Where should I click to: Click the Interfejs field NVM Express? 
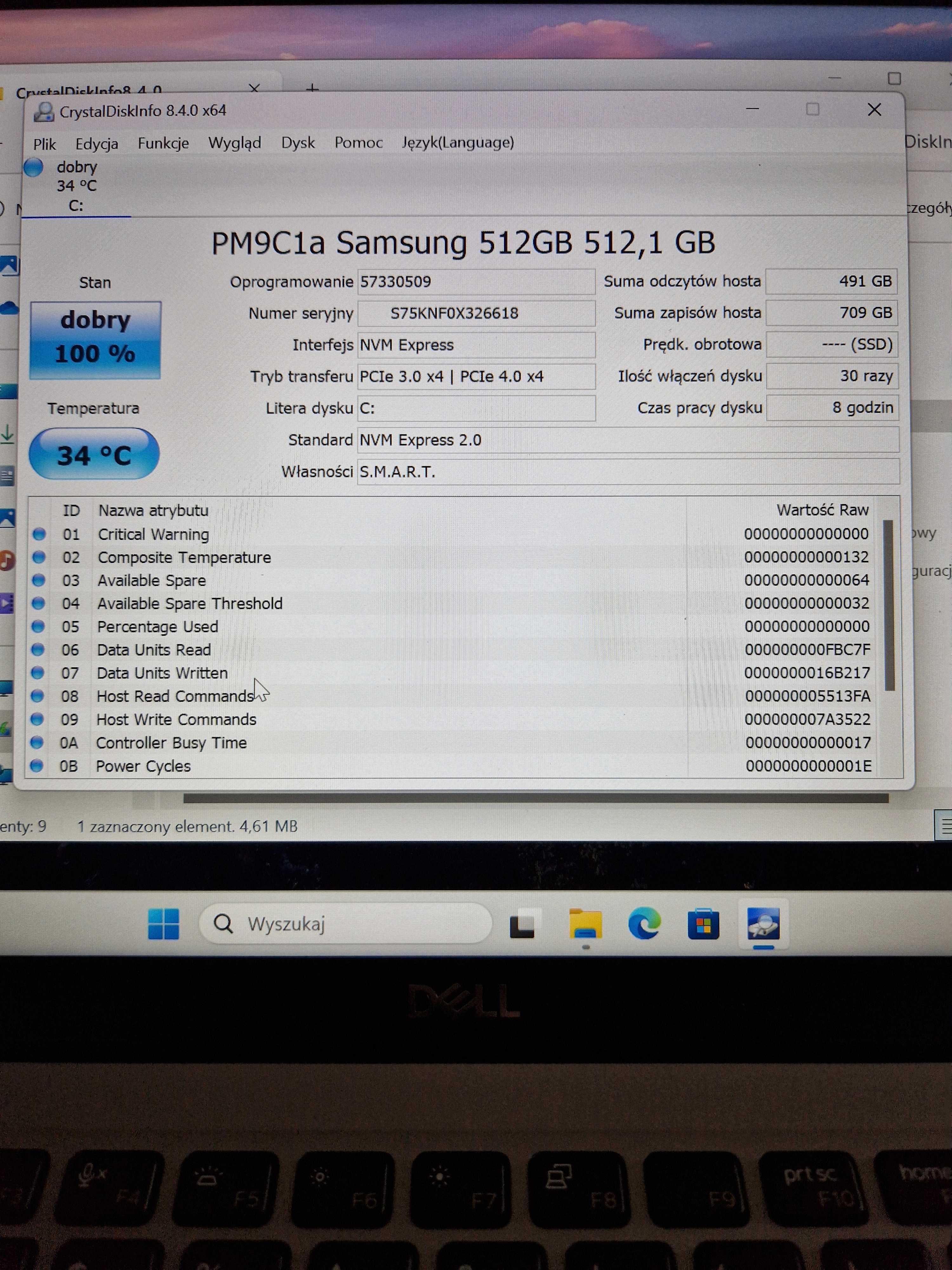[476, 345]
